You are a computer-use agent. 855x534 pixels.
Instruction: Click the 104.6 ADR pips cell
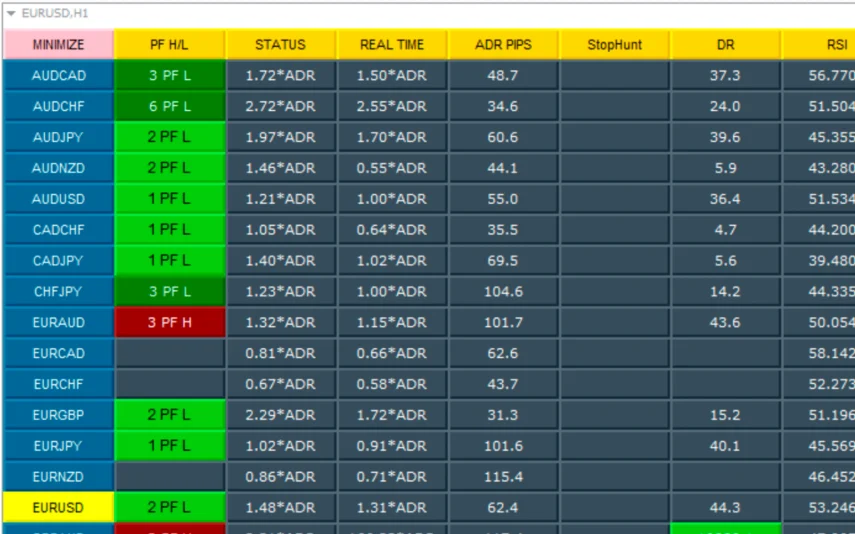pos(503,292)
